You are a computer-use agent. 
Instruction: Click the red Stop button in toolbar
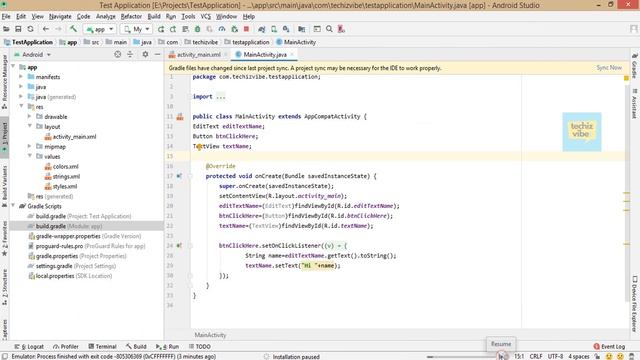(246, 29)
